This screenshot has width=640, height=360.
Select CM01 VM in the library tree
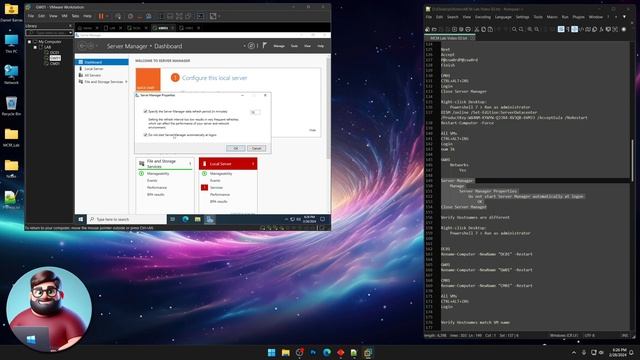(54, 64)
